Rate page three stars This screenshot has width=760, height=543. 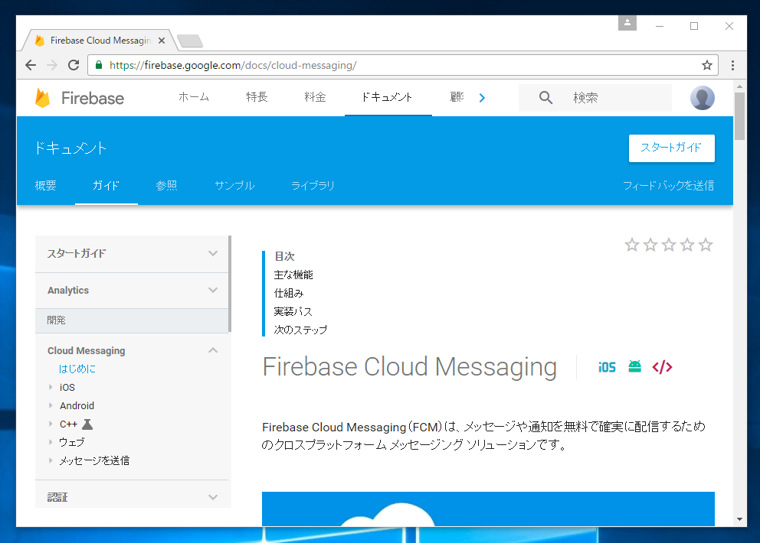pyautogui.click(x=669, y=245)
